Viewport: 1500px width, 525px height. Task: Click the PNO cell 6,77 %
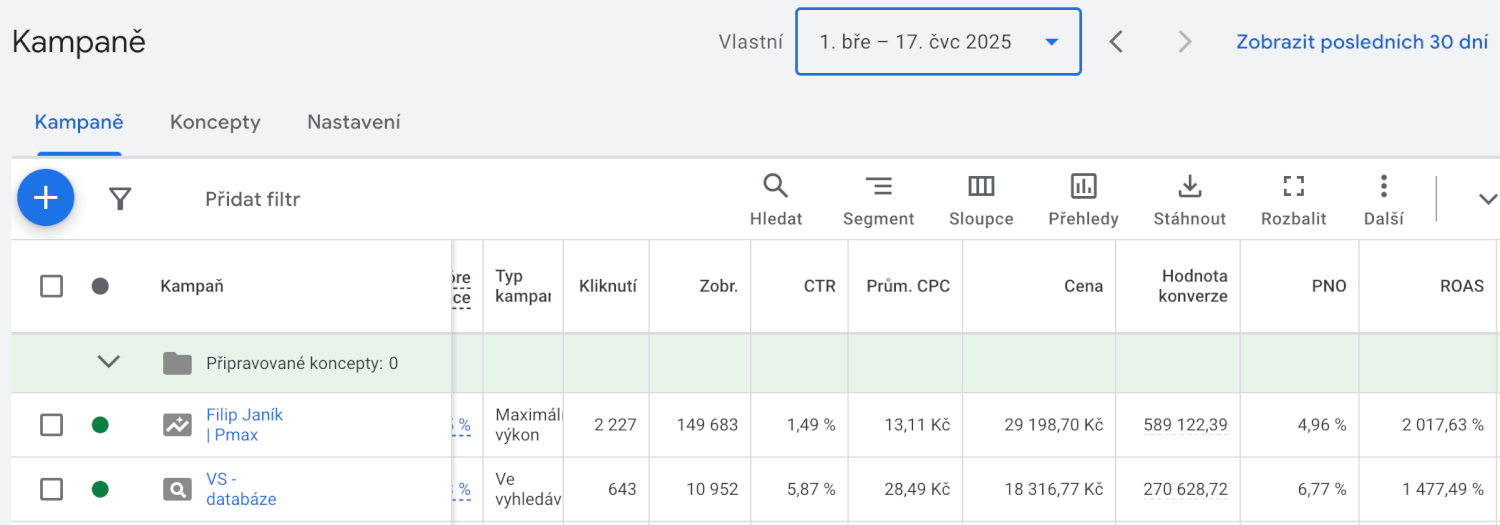[1322, 489]
